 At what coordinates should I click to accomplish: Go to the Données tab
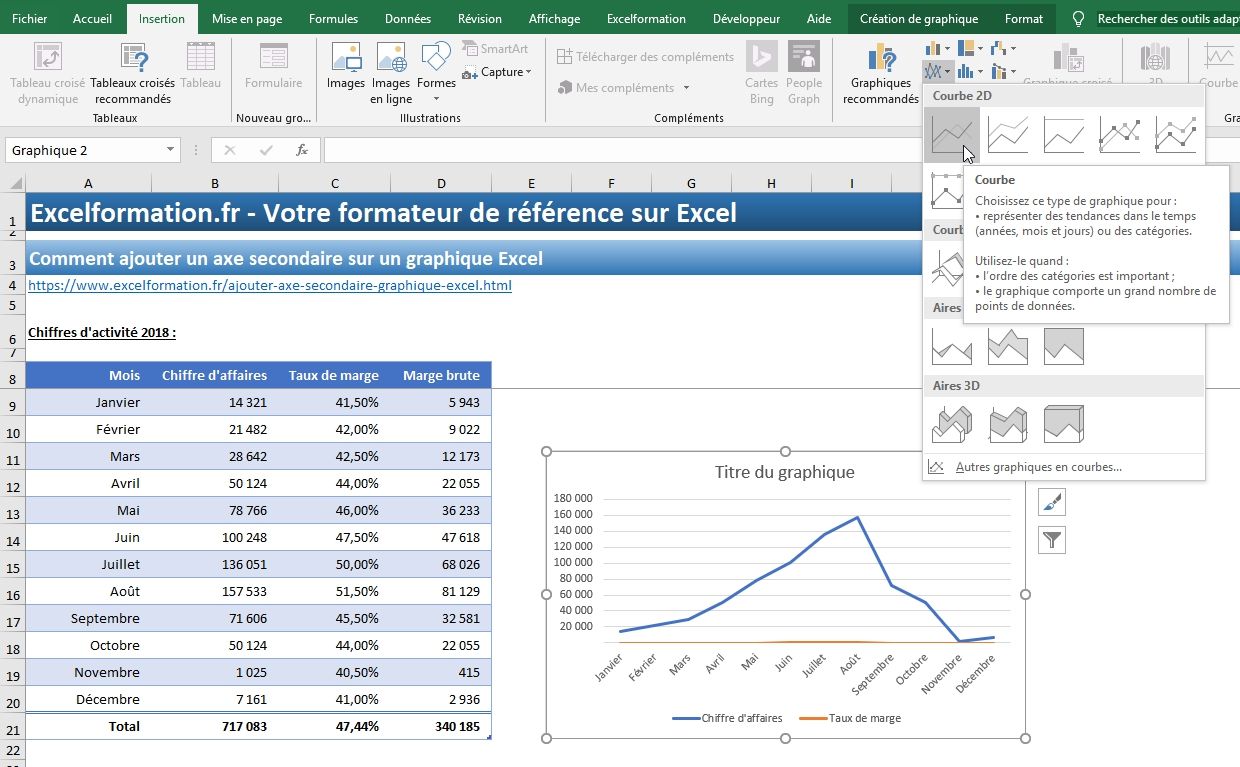(x=408, y=19)
